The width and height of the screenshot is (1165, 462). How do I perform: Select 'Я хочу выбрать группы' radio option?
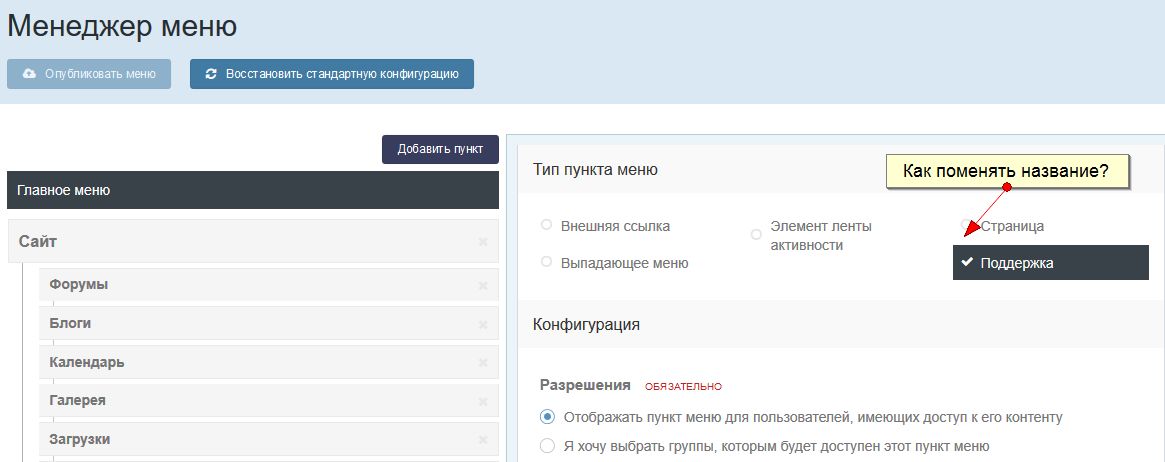click(548, 446)
